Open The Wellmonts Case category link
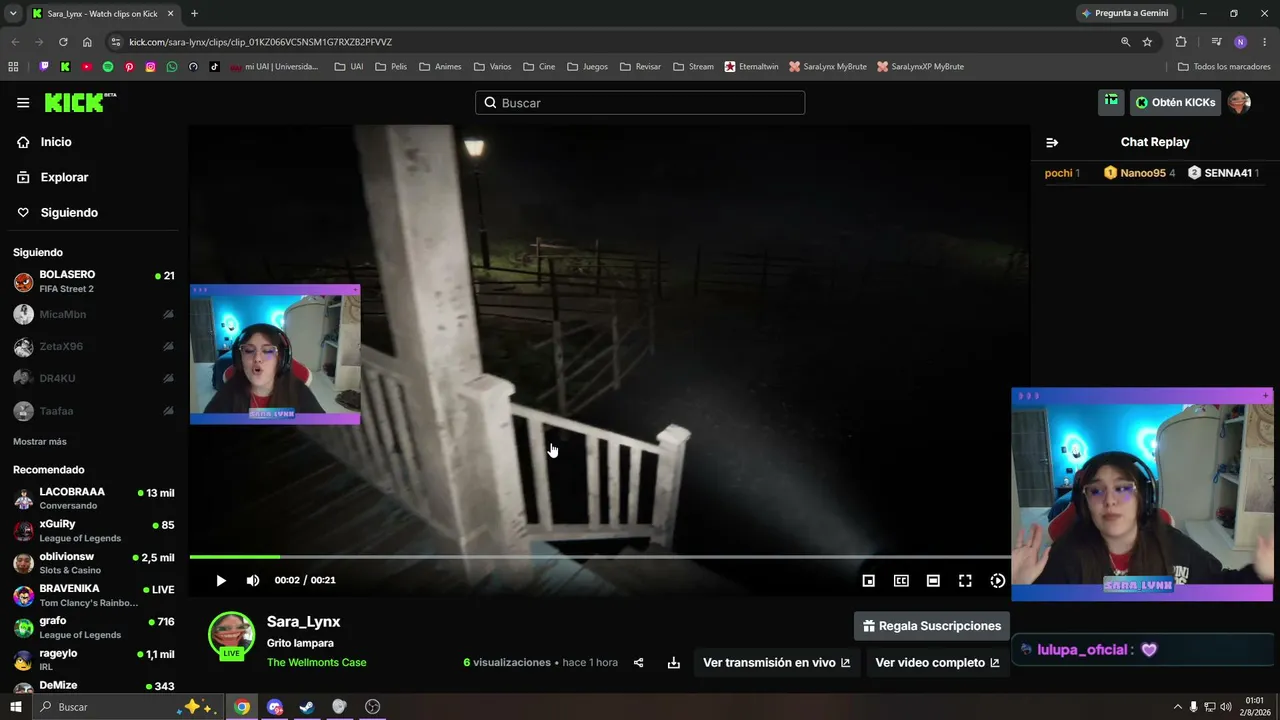The height and width of the screenshot is (720, 1280). (316, 663)
